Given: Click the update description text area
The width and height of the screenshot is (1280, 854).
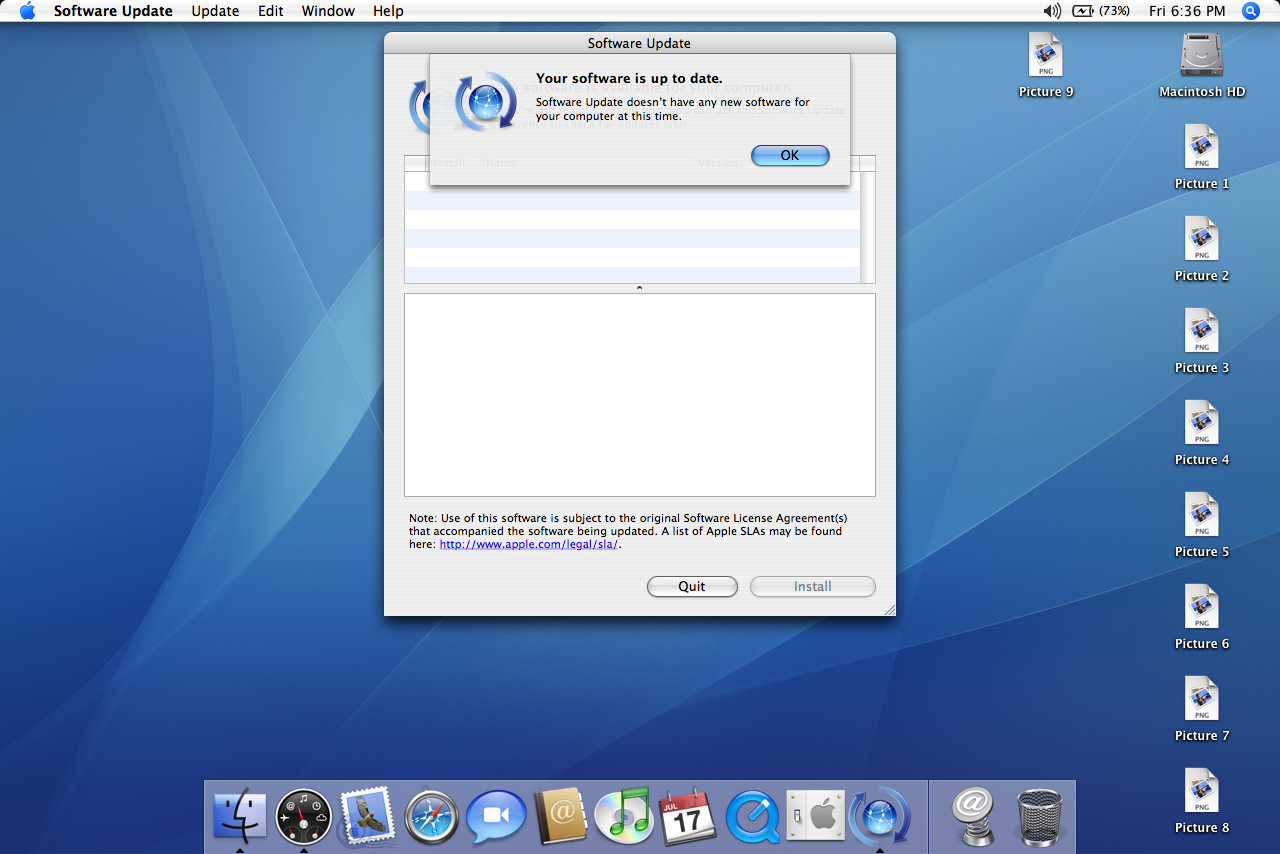Looking at the screenshot, I should [640, 395].
